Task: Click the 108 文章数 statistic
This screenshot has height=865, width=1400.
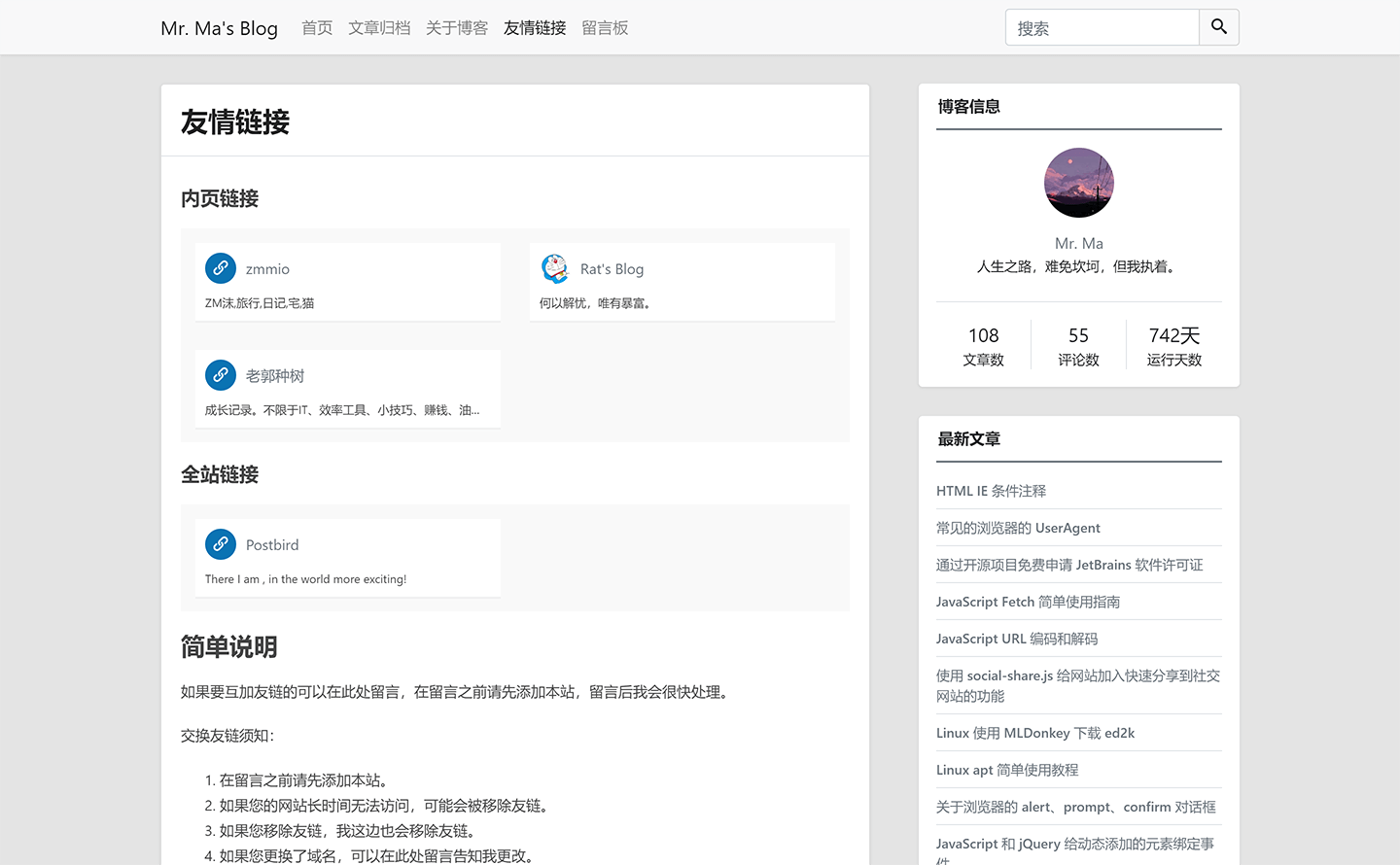Action: tap(983, 345)
